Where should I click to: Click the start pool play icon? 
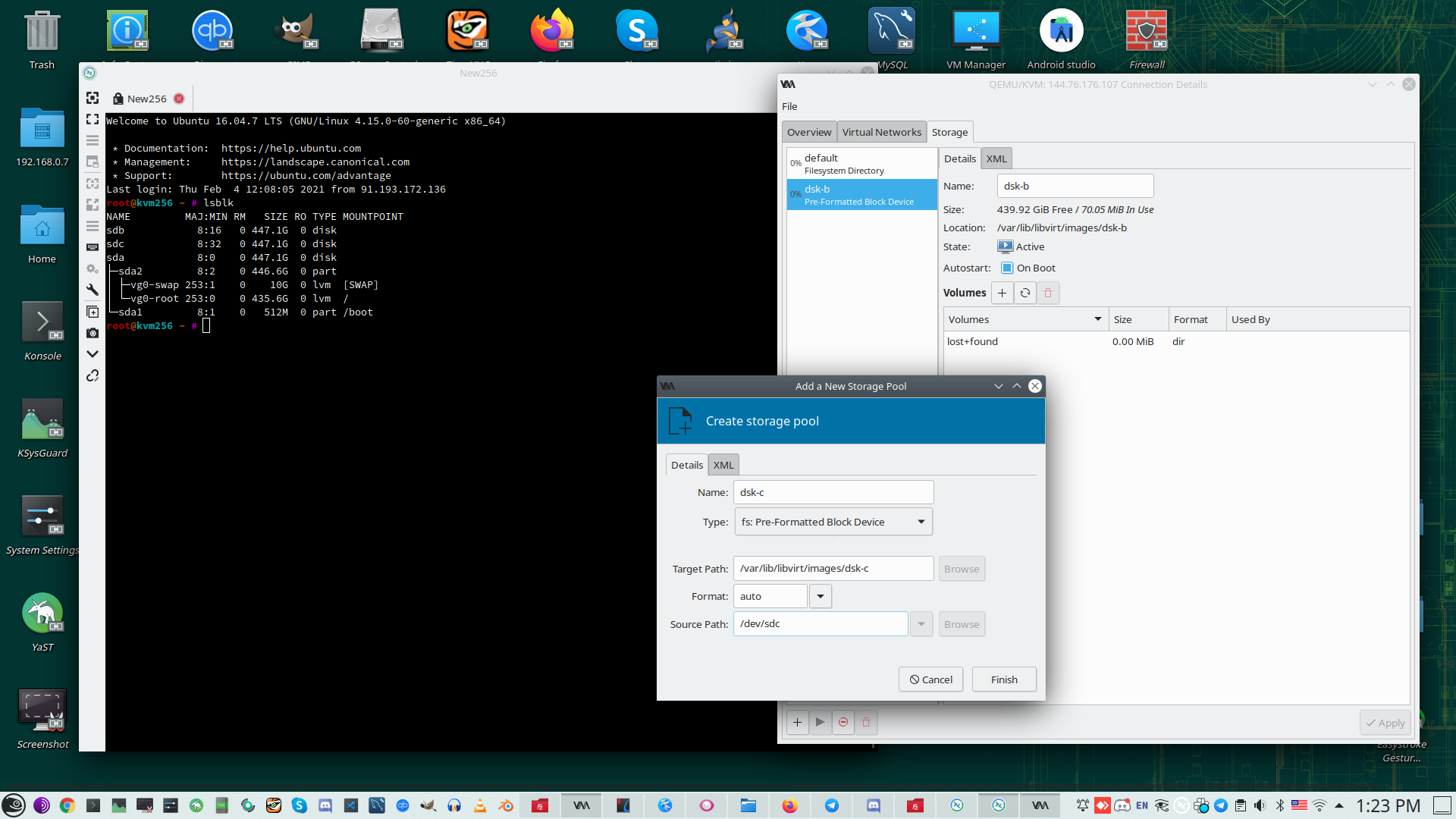point(820,723)
